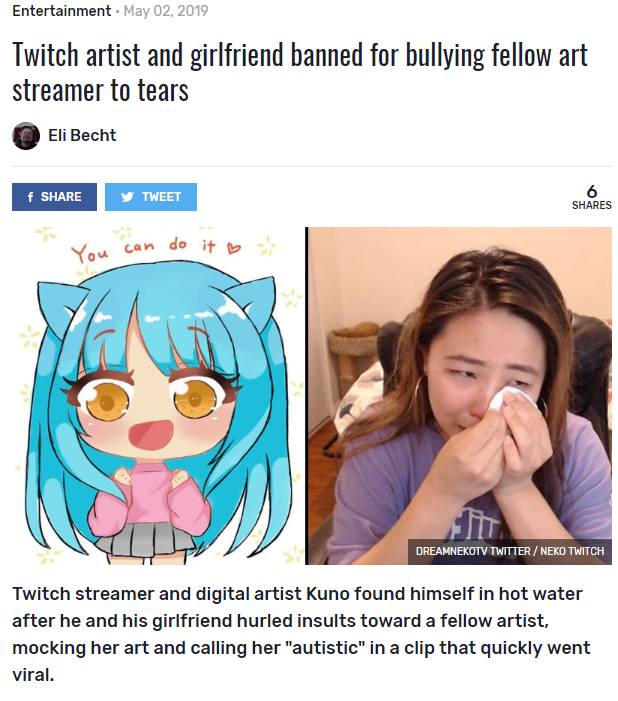Screen dimensions: 618x701
Task: Open the crying streamer webcam image
Action: coord(459,396)
